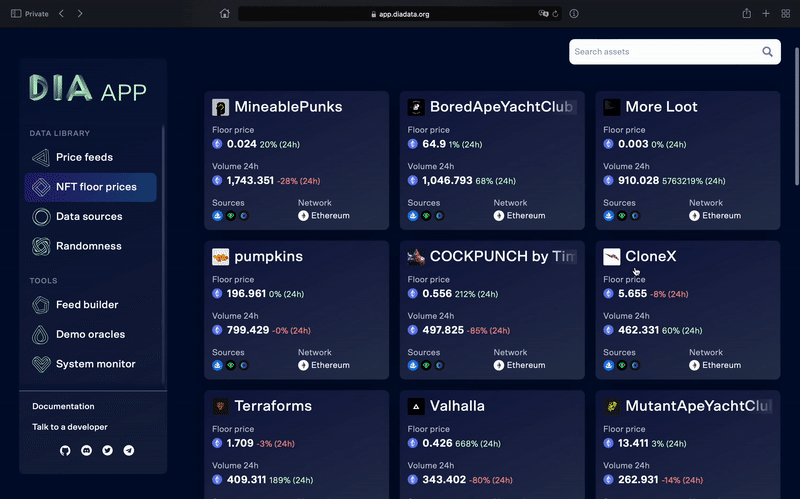The width and height of the screenshot is (800, 499).
Task: Click the translate icon in the address bar
Action: point(543,14)
